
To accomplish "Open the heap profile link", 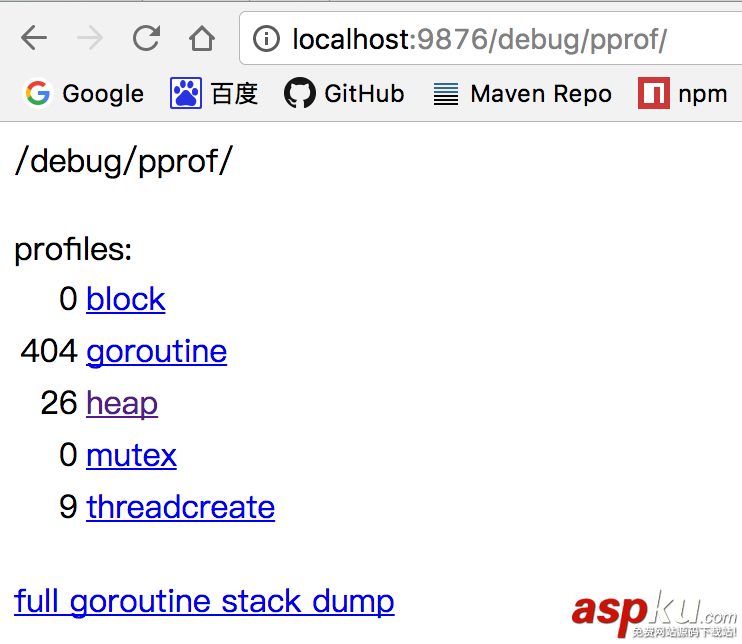I will [x=122, y=403].
